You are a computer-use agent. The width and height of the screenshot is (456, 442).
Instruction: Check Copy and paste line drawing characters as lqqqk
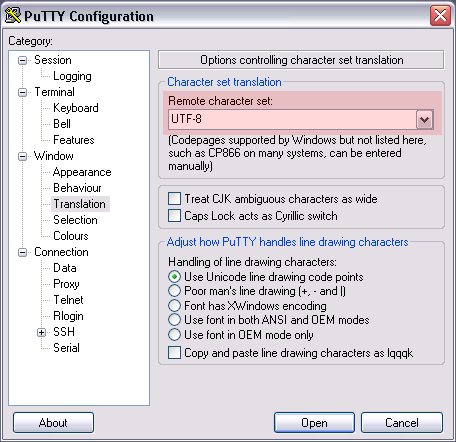click(174, 353)
